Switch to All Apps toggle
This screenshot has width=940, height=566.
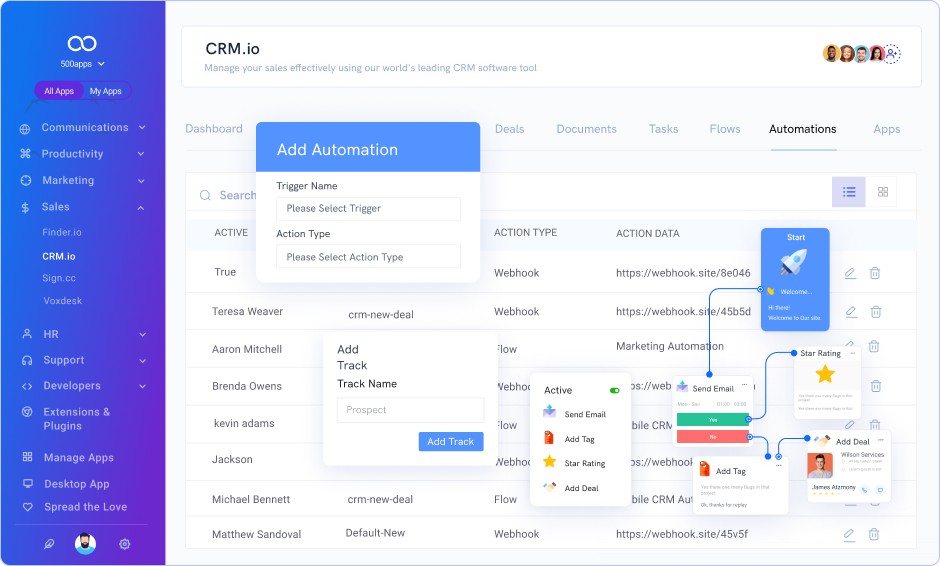point(59,91)
